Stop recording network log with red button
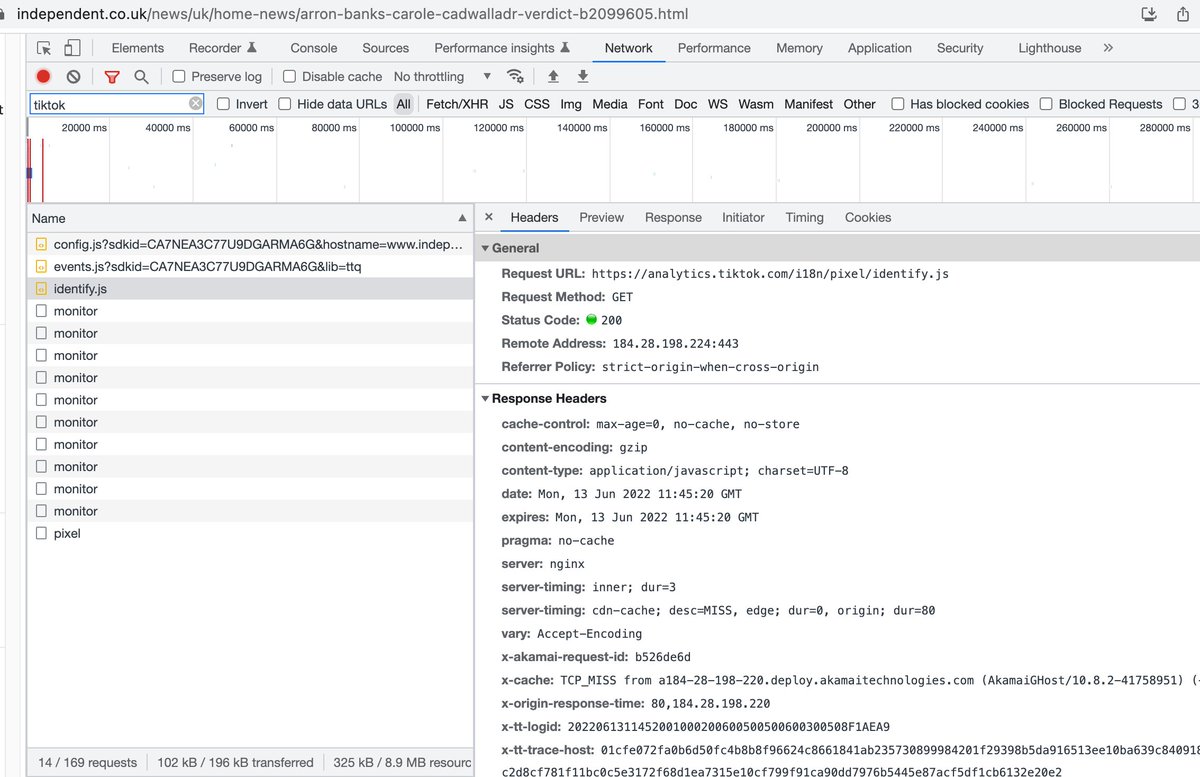Image resolution: width=1200 pixels, height=777 pixels. [43, 76]
